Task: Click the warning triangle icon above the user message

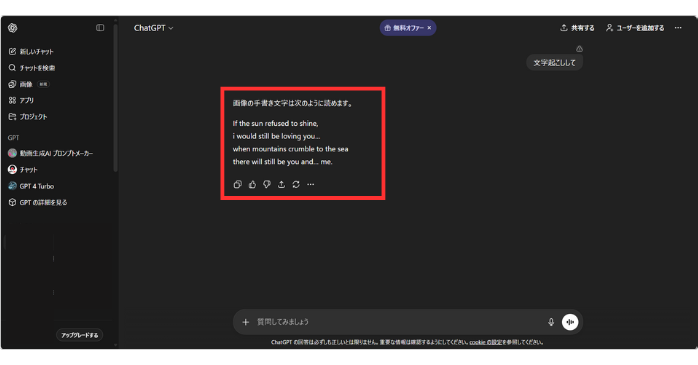Action: [x=579, y=49]
